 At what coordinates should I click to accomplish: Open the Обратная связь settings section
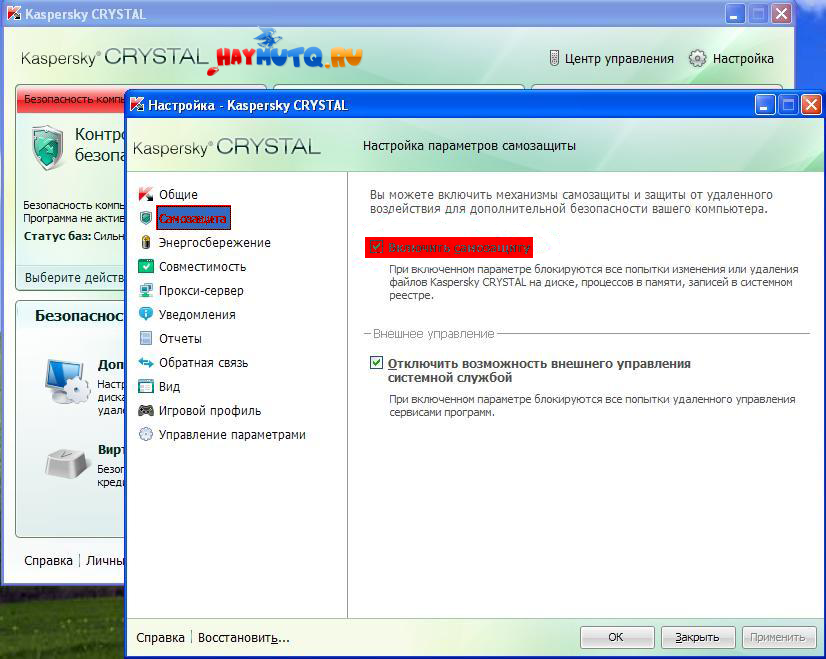[203, 362]
